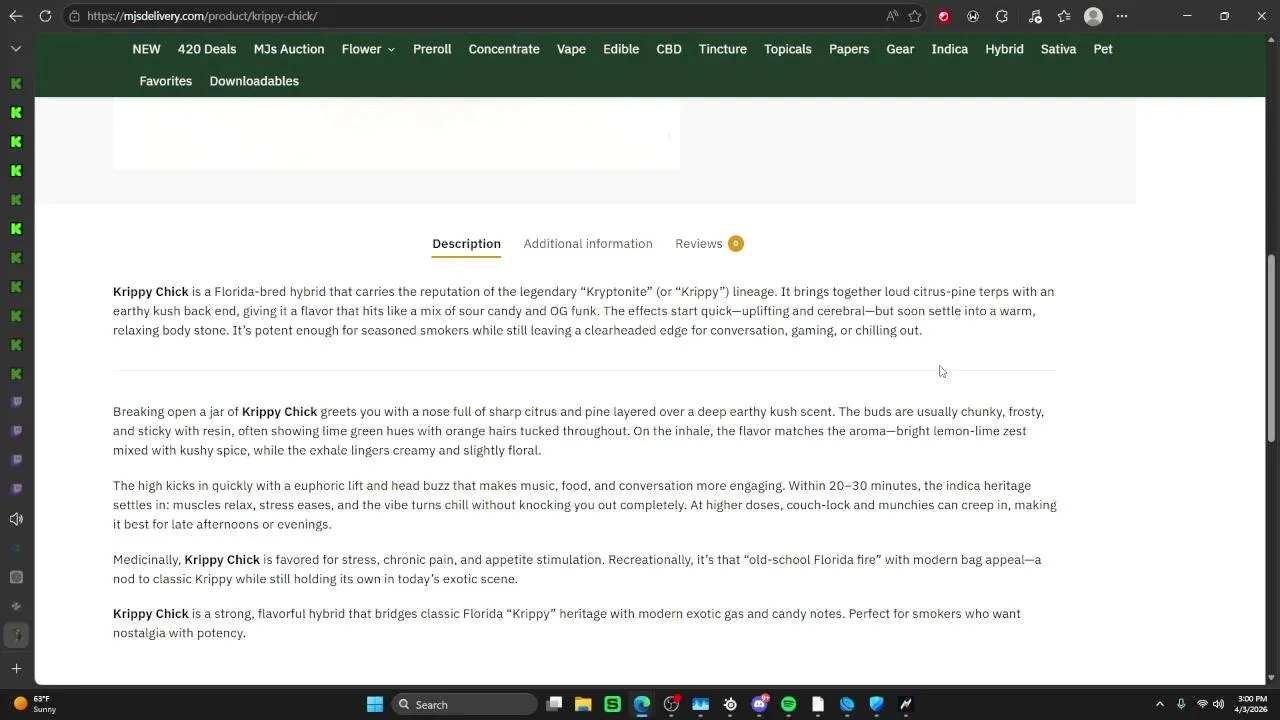Open the Favorites list icon
The width and height of the screenshot is (1280, 720).
coord(1064,16)
